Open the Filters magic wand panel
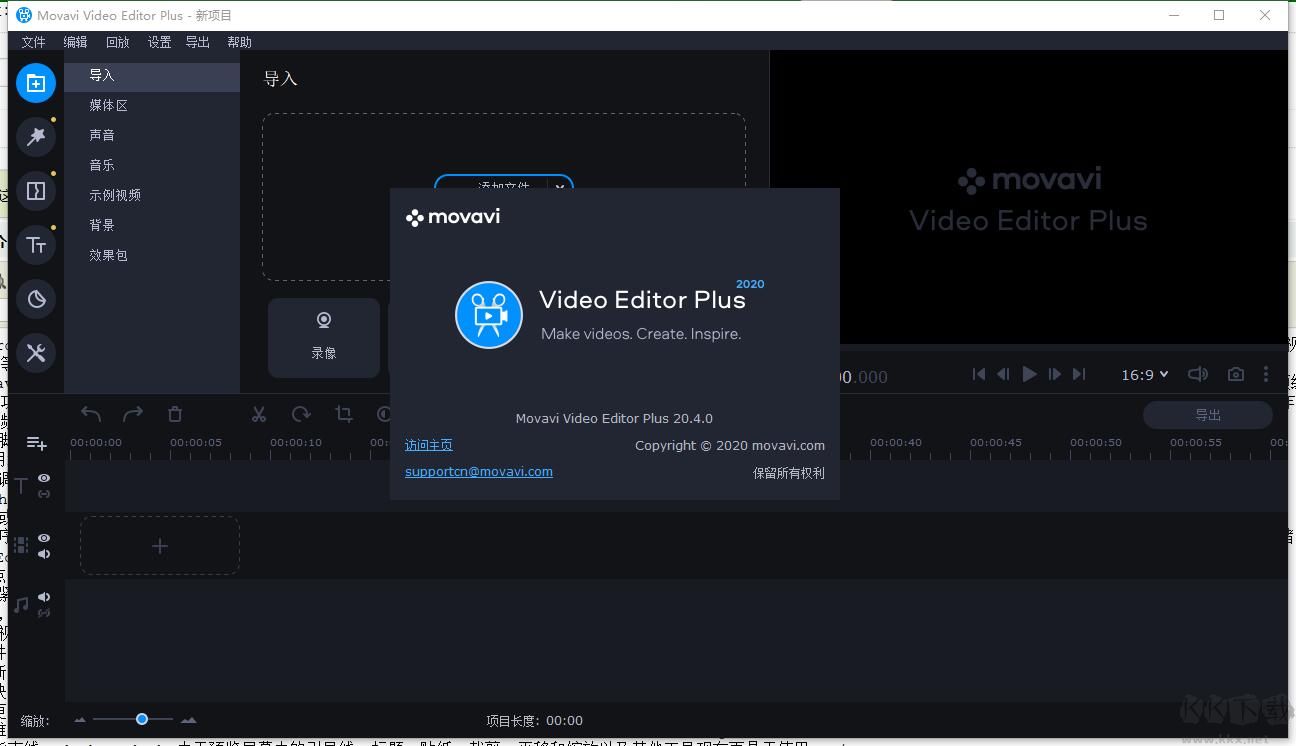Screen dimensions: 1296x746 pyautogui.click(x=36, y=136)
